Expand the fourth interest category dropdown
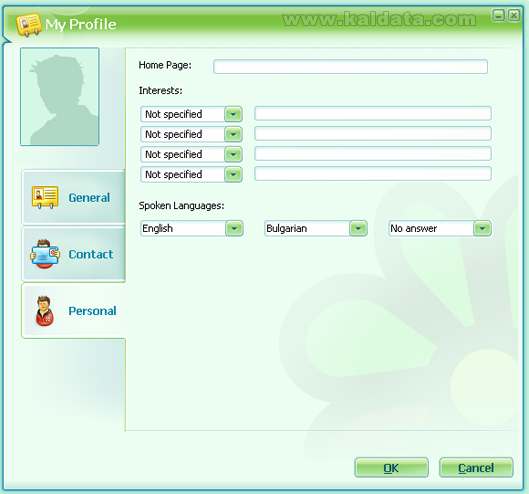 [233, 174]
